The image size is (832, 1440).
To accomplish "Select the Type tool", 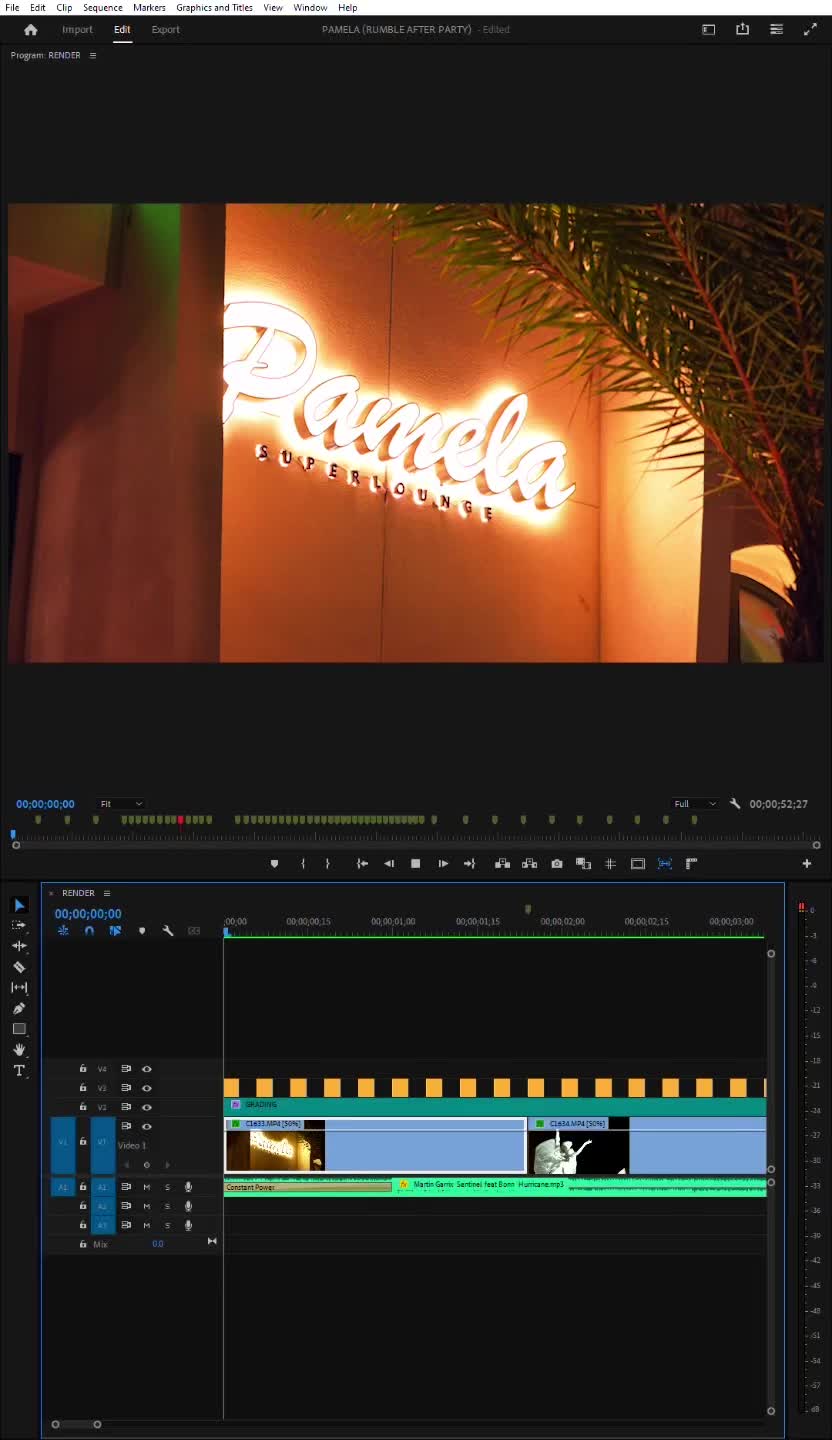I will click(19, 1071).
